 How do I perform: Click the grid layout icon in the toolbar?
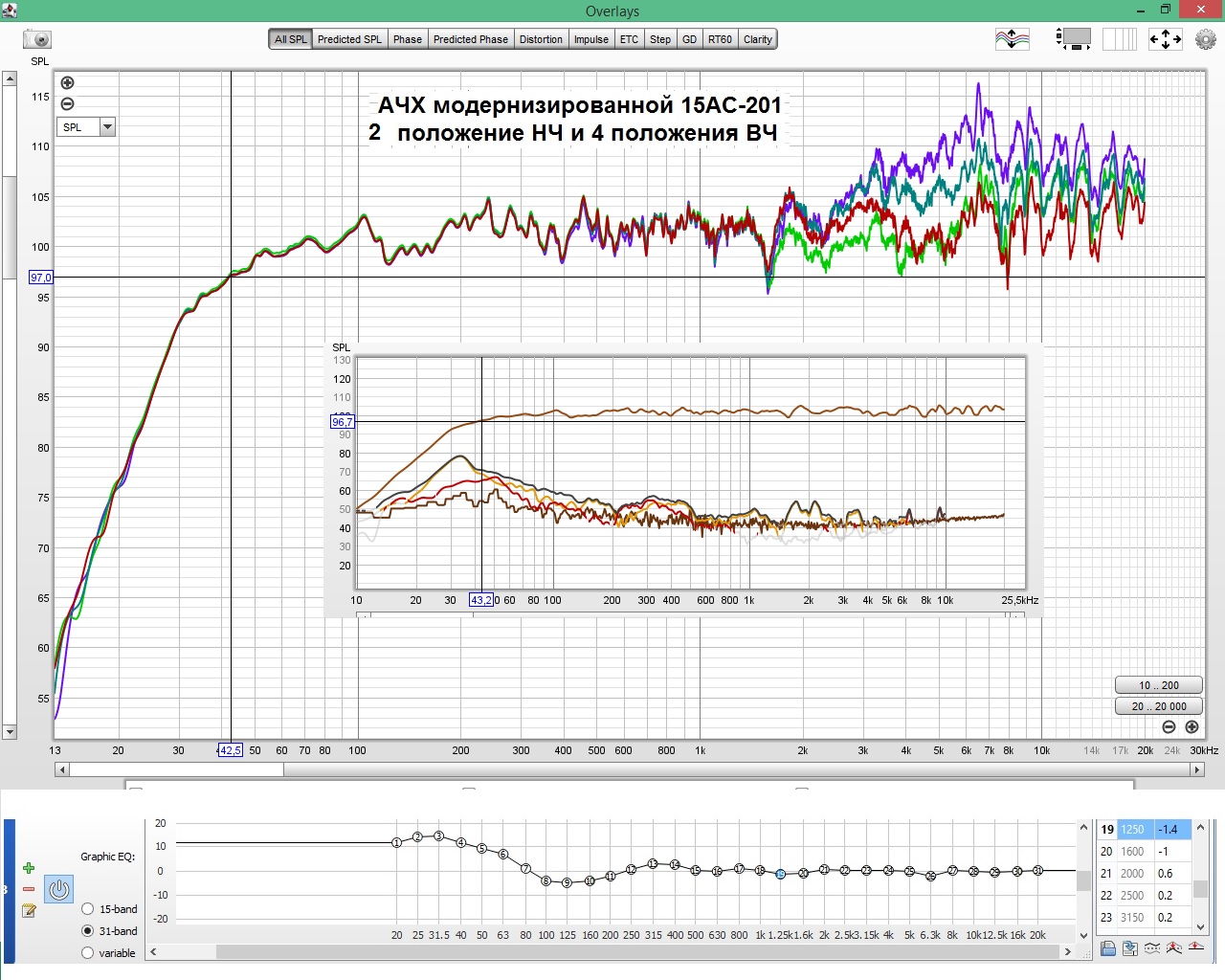[x=1120, y=39]
